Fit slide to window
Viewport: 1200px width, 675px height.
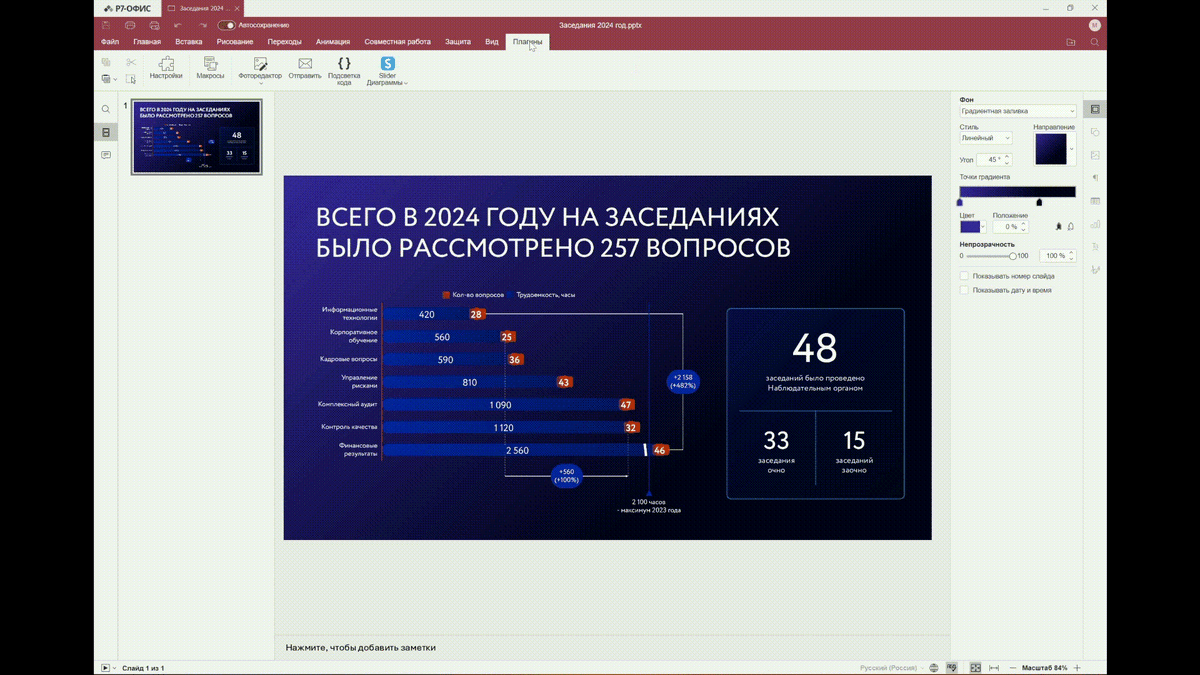pyautogui.click(x=975, y=668)
